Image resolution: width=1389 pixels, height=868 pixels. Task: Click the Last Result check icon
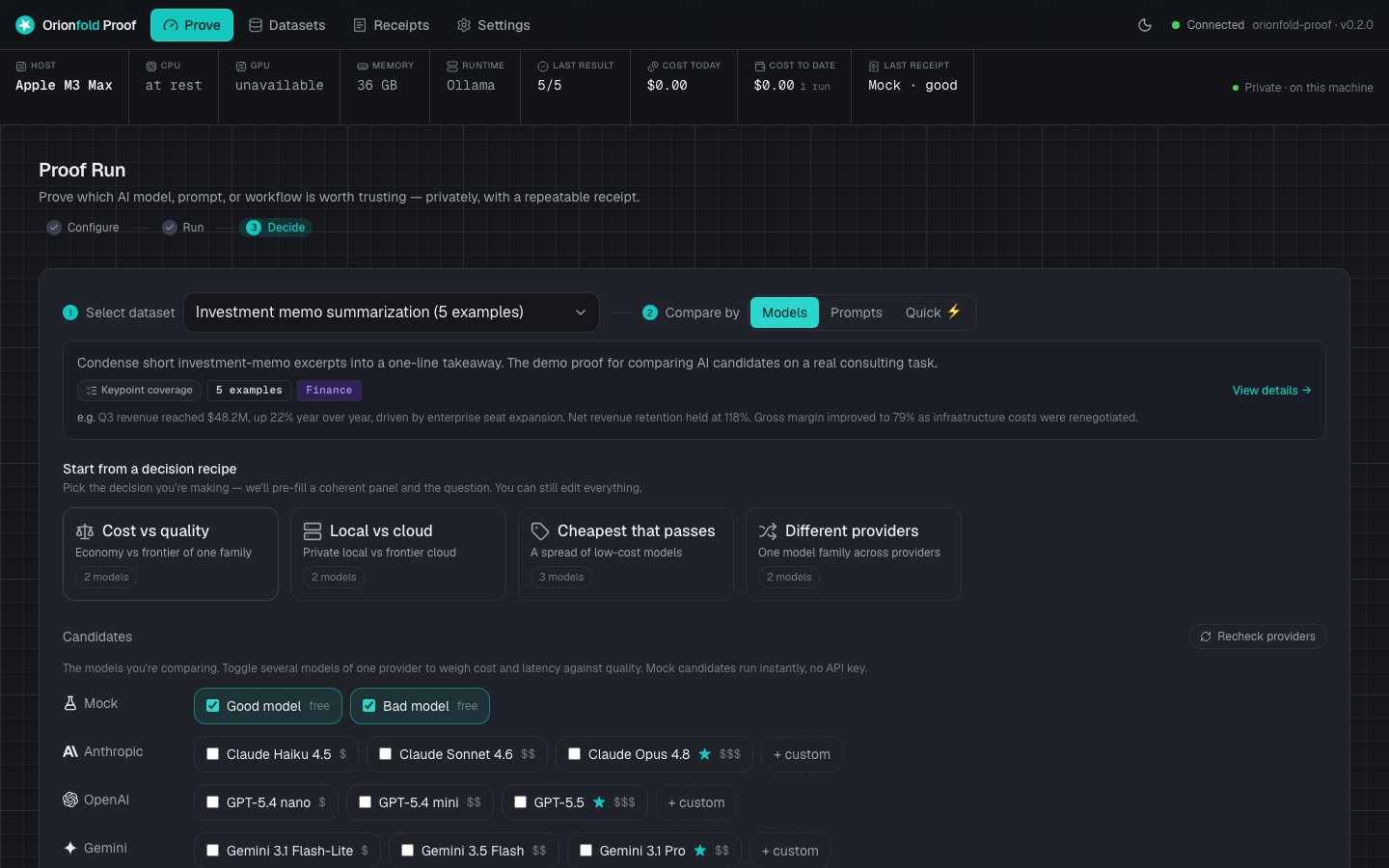tap(543, 67)
